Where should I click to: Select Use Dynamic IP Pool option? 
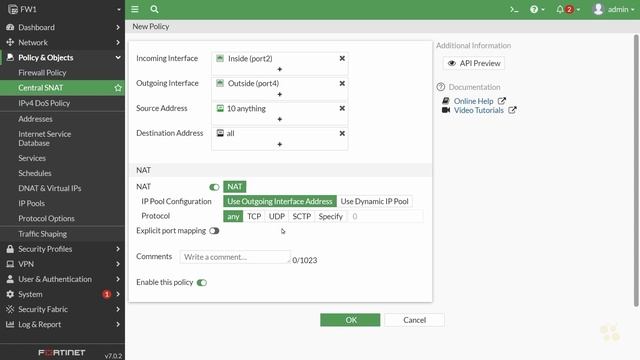pyautogui.click(x=375, y=201)
